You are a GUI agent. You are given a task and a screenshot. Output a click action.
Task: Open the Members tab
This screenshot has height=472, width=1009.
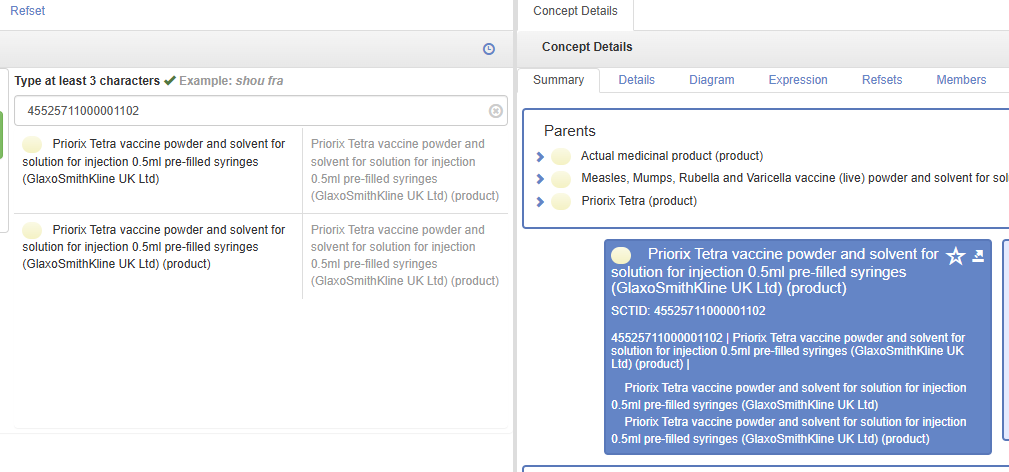(960, 80)
